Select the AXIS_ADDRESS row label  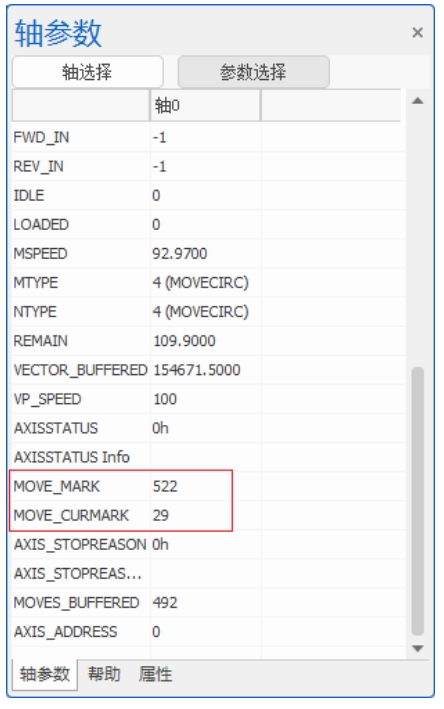pos(65,631)
